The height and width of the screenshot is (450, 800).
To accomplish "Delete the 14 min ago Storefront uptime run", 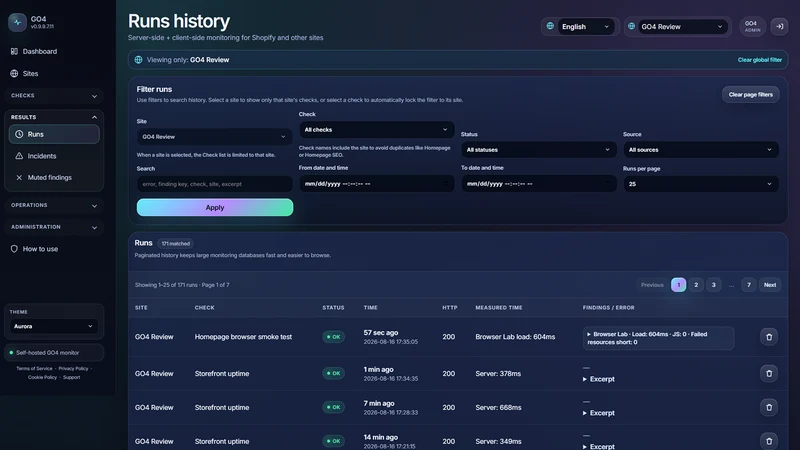I will click(768, 441).
